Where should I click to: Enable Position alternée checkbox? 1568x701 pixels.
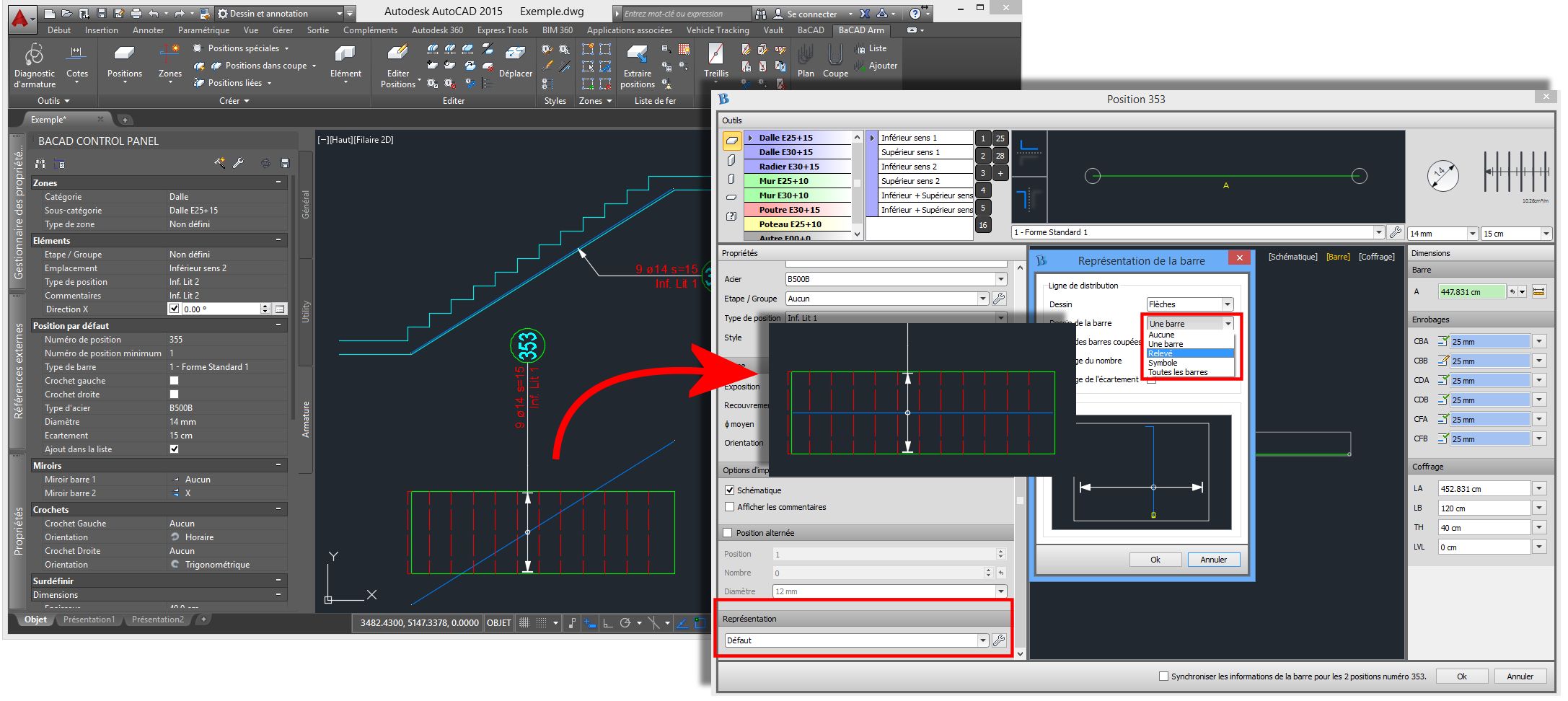(727, 533)
